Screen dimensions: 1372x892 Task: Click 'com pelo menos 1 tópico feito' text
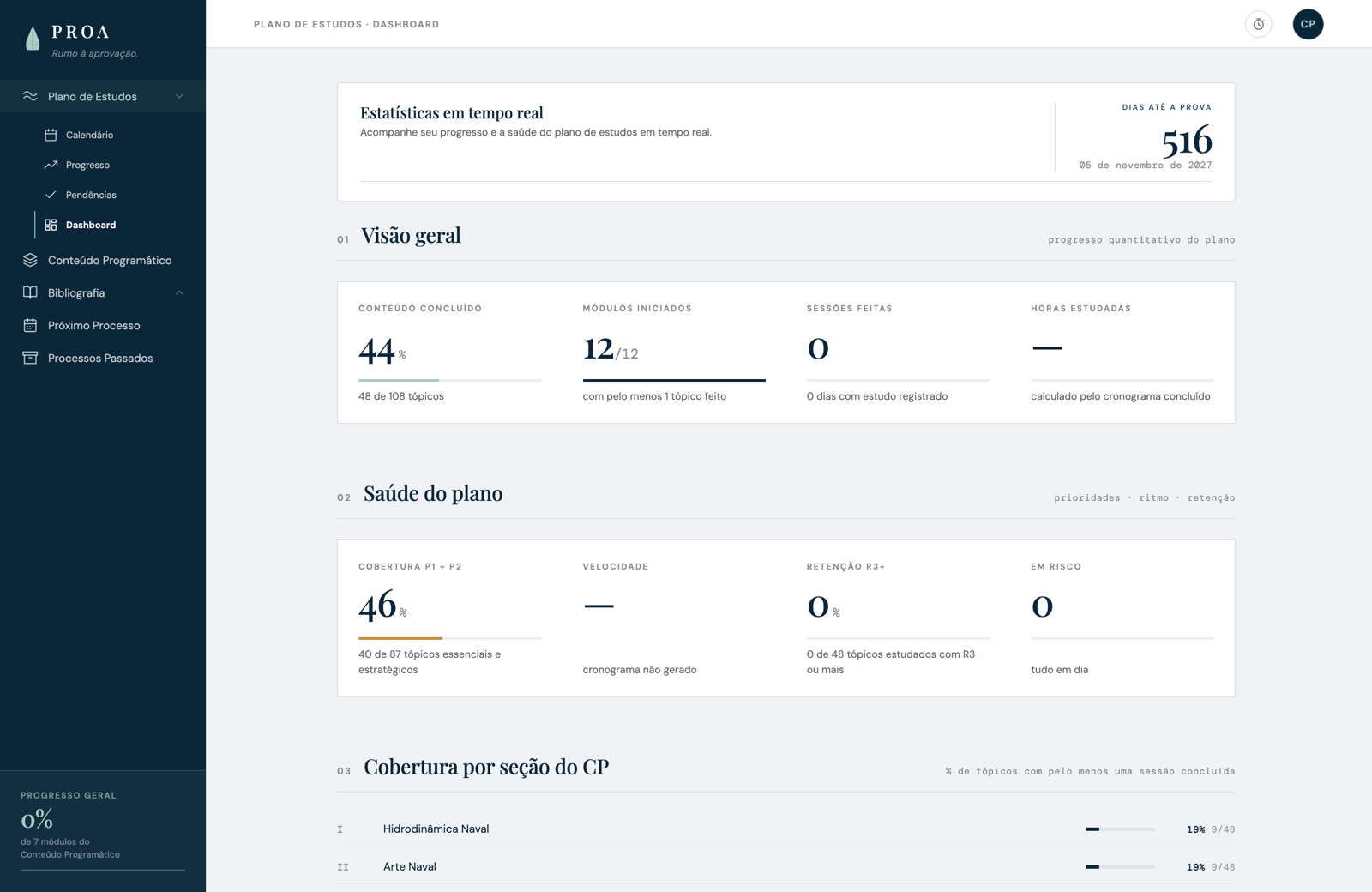654,396
